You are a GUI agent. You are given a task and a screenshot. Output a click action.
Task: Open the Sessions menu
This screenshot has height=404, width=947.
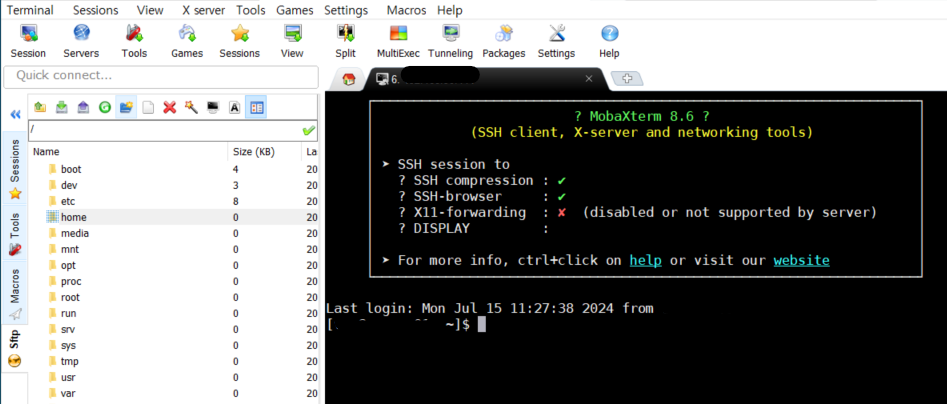click(95, 10)
